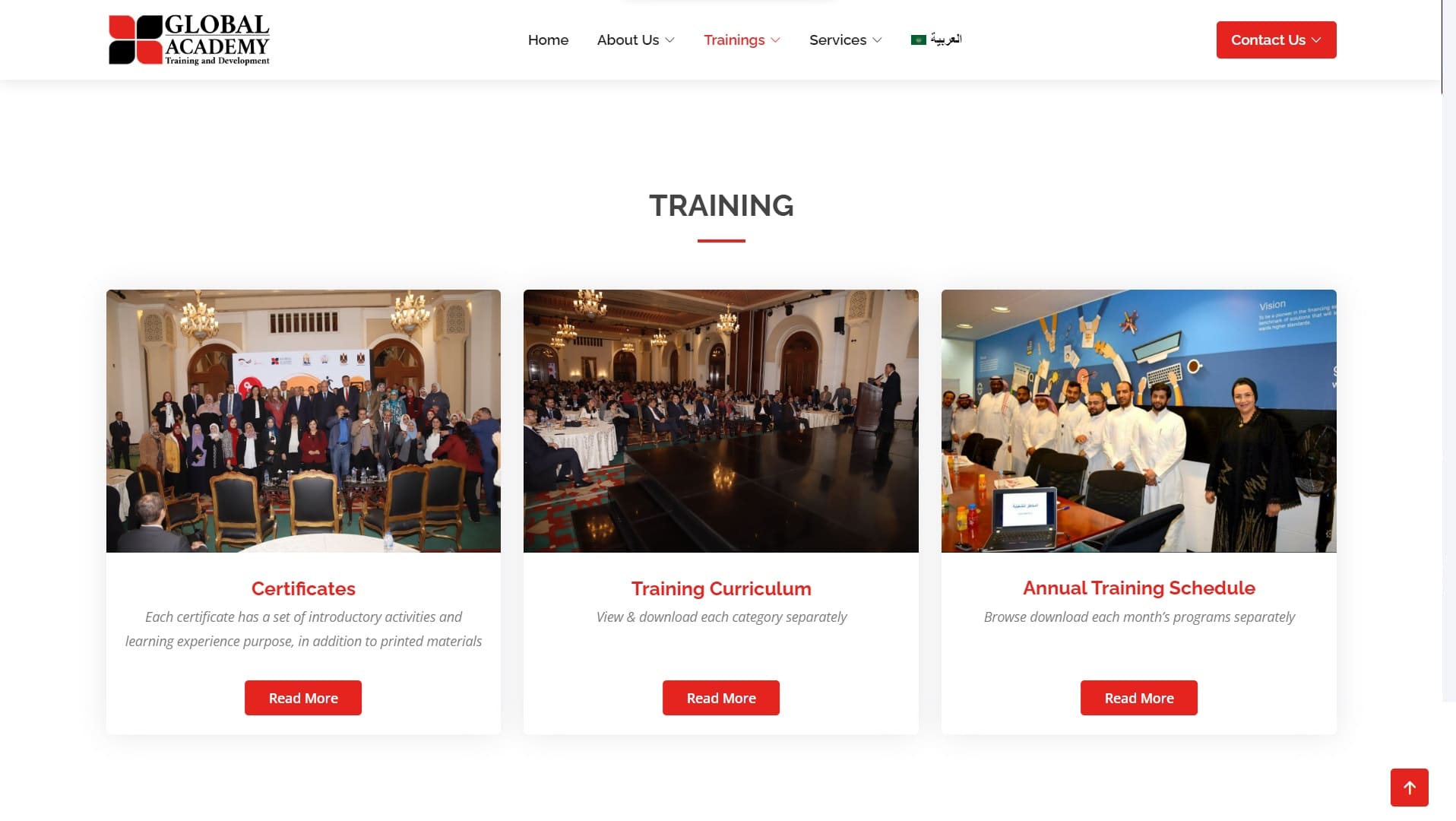Click the Certificates group photo thumbnail
This screenshot has width=1456, height=821.
click(x=303, y=421)
